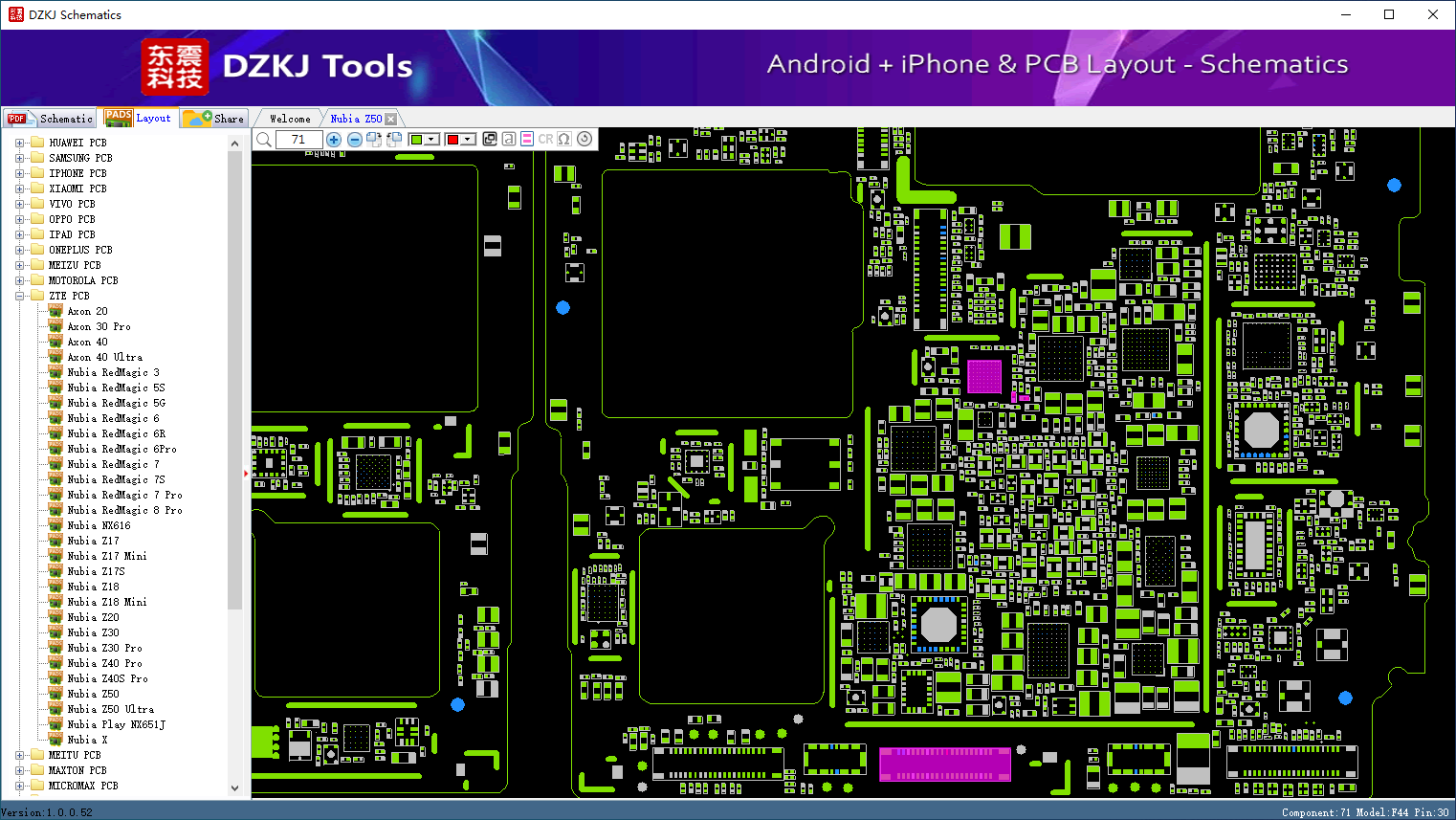
Task: Open the red color dropdown arrow
Action: 468,140
